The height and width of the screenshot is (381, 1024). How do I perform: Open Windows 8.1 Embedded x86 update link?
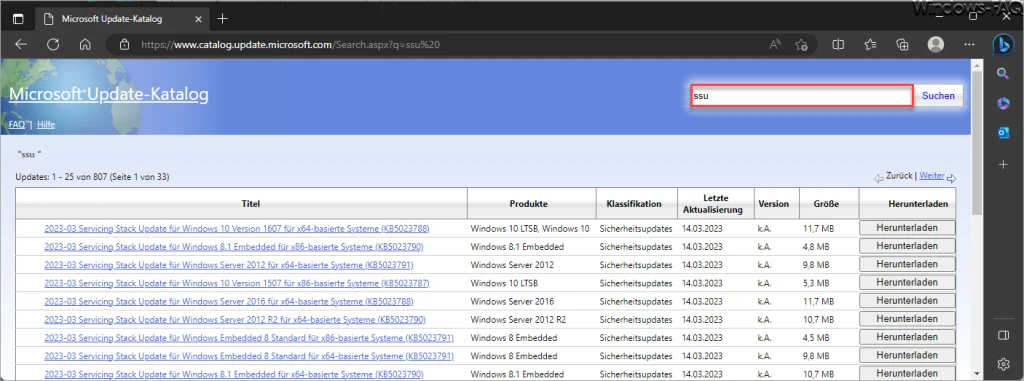coord(234,247)
